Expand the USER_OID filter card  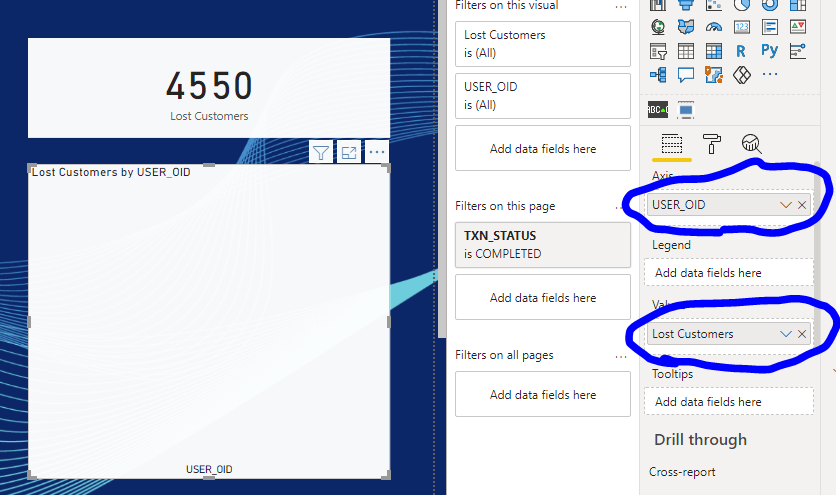pyautogui.click(x=543, y=96)
